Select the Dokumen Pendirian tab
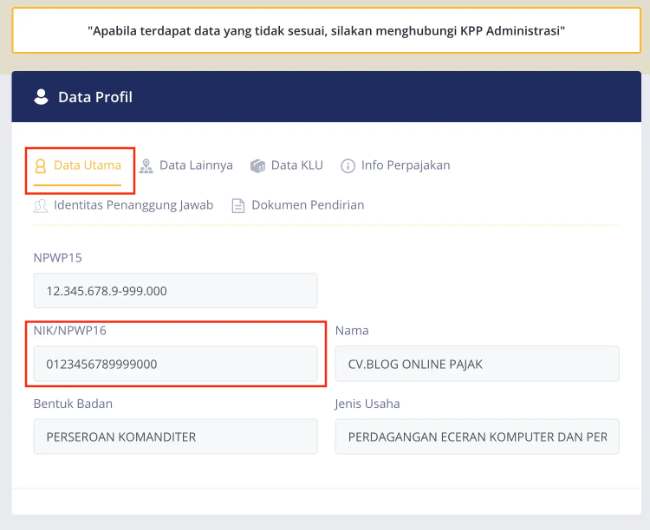 tap(298, 206)
